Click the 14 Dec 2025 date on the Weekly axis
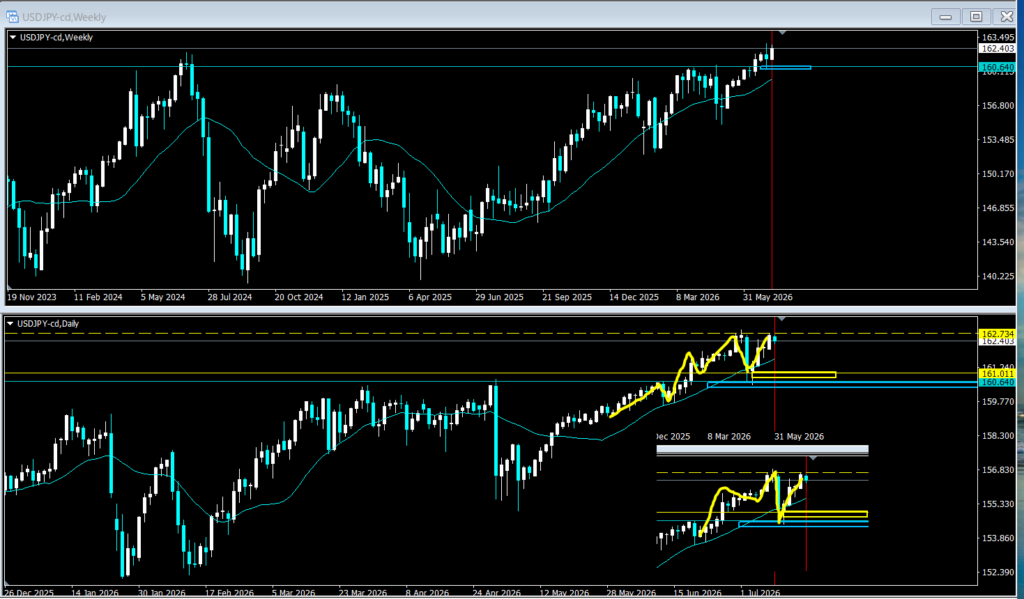This screenshot has height=599, width=1024. [x=634, y=297]
